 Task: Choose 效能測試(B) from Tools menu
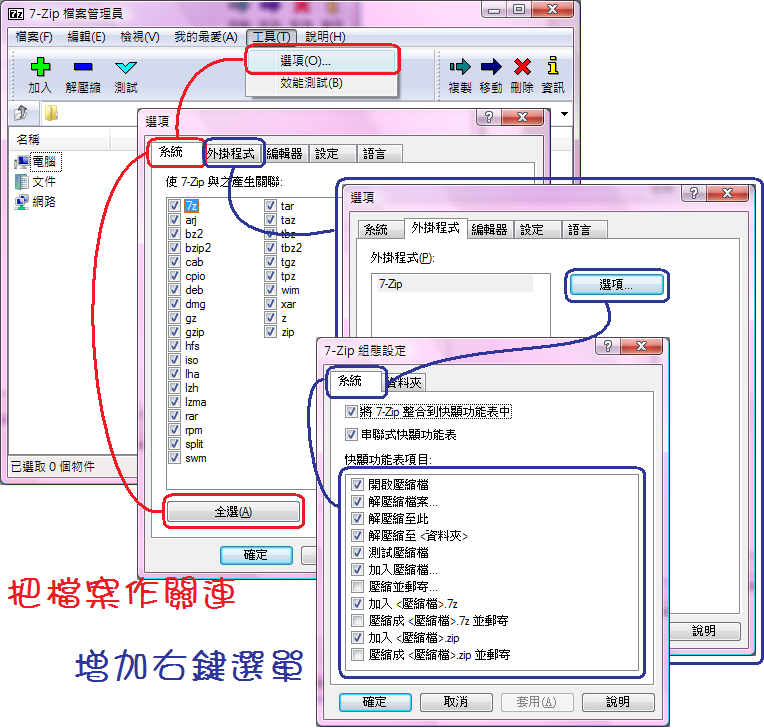click(x=322, y=83)
